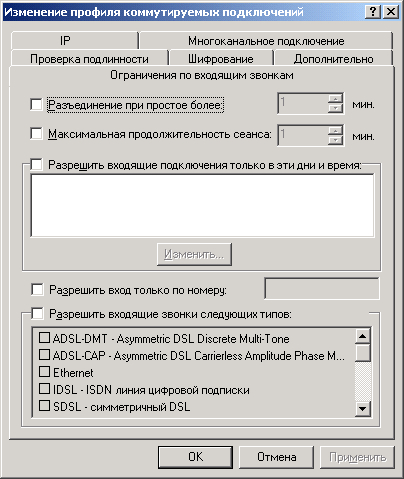Check 'Разрешить входящие подключения только в эти дни'
404x479 pixels.
point(36,164)
